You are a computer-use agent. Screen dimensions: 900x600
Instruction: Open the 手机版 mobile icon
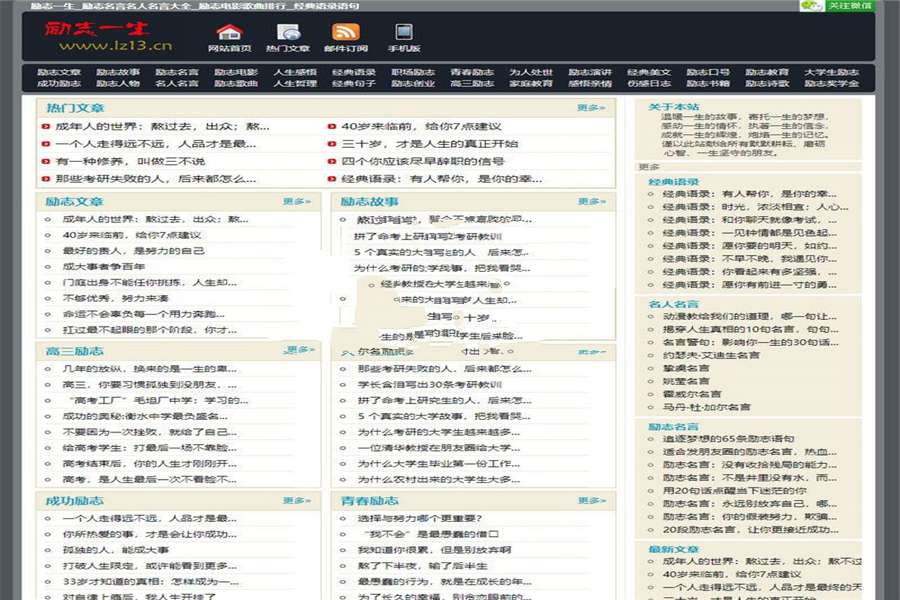pyautogui.click(x=404, y=32)
